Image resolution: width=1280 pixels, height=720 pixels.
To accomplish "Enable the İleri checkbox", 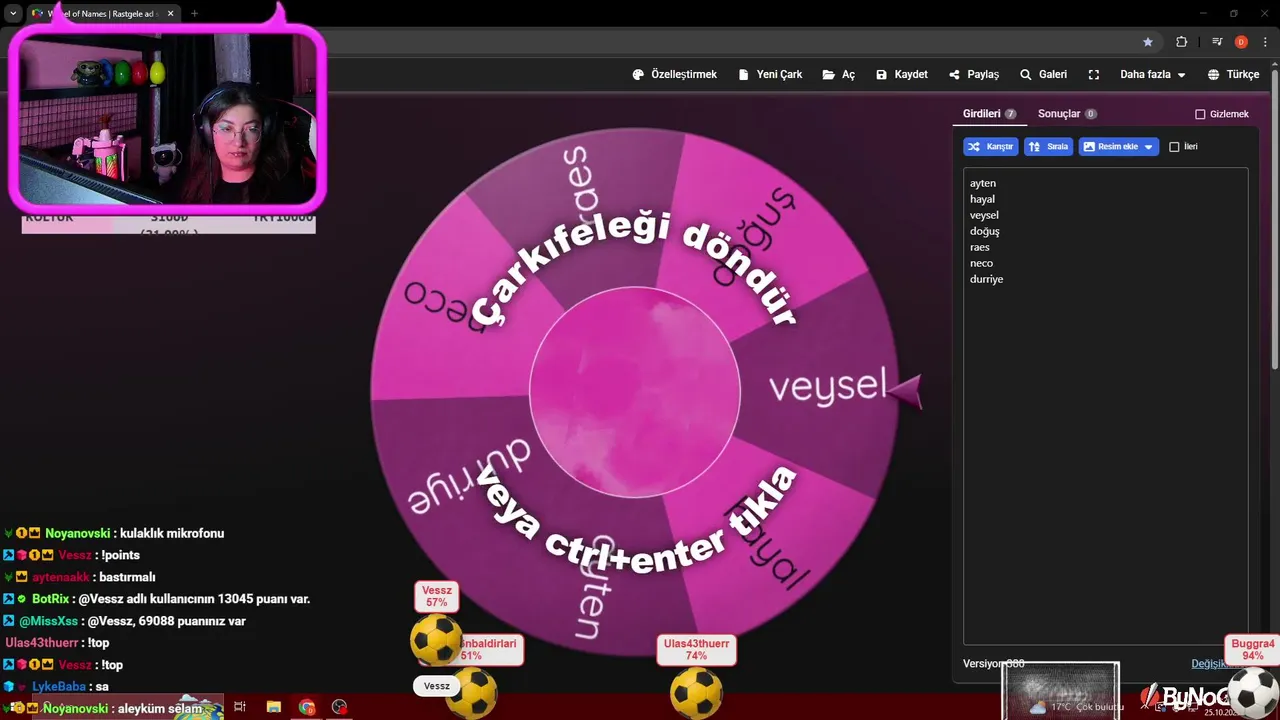I will (x=1174, y=147).
